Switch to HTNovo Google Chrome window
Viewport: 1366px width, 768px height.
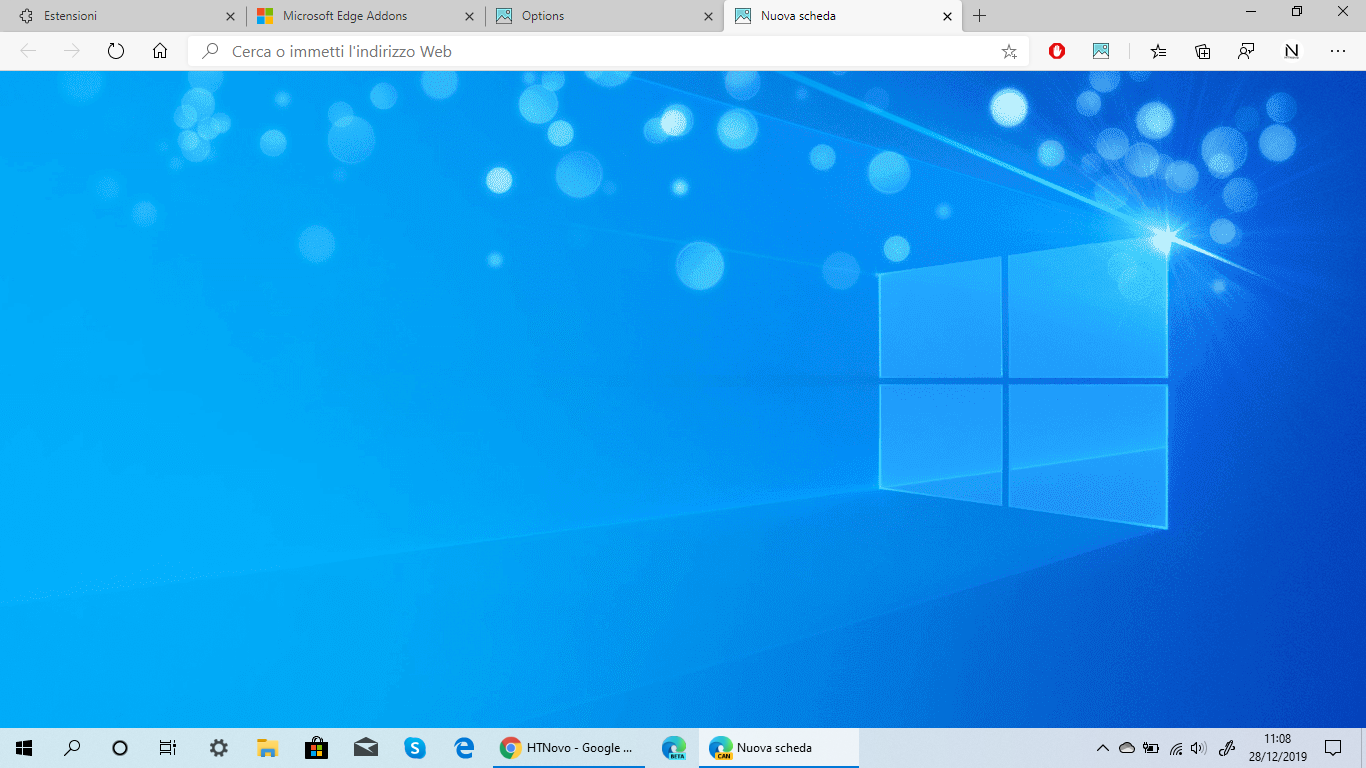571,748
